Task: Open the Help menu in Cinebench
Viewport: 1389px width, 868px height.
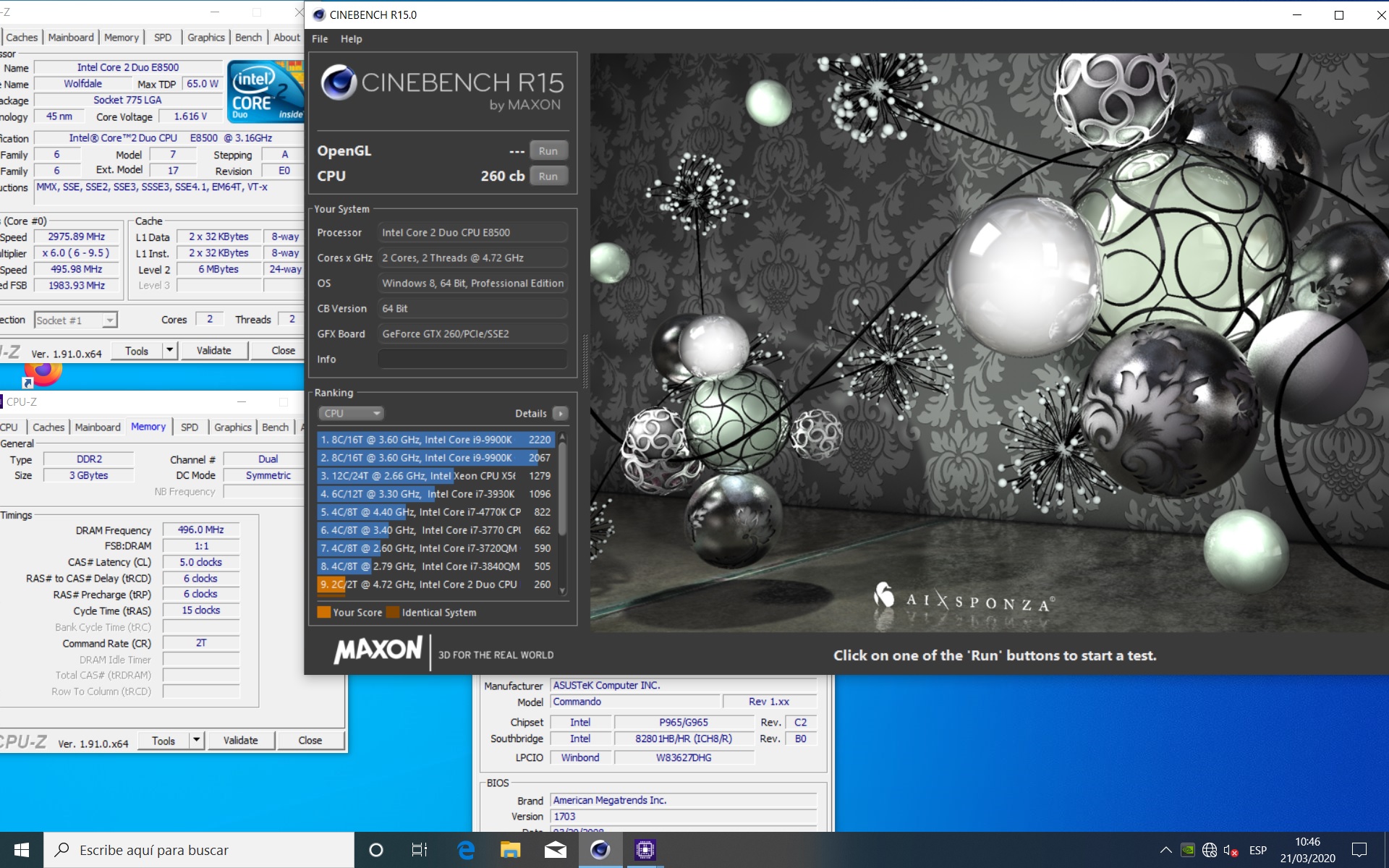Action: pyautogui.click(x=351, y=39)
